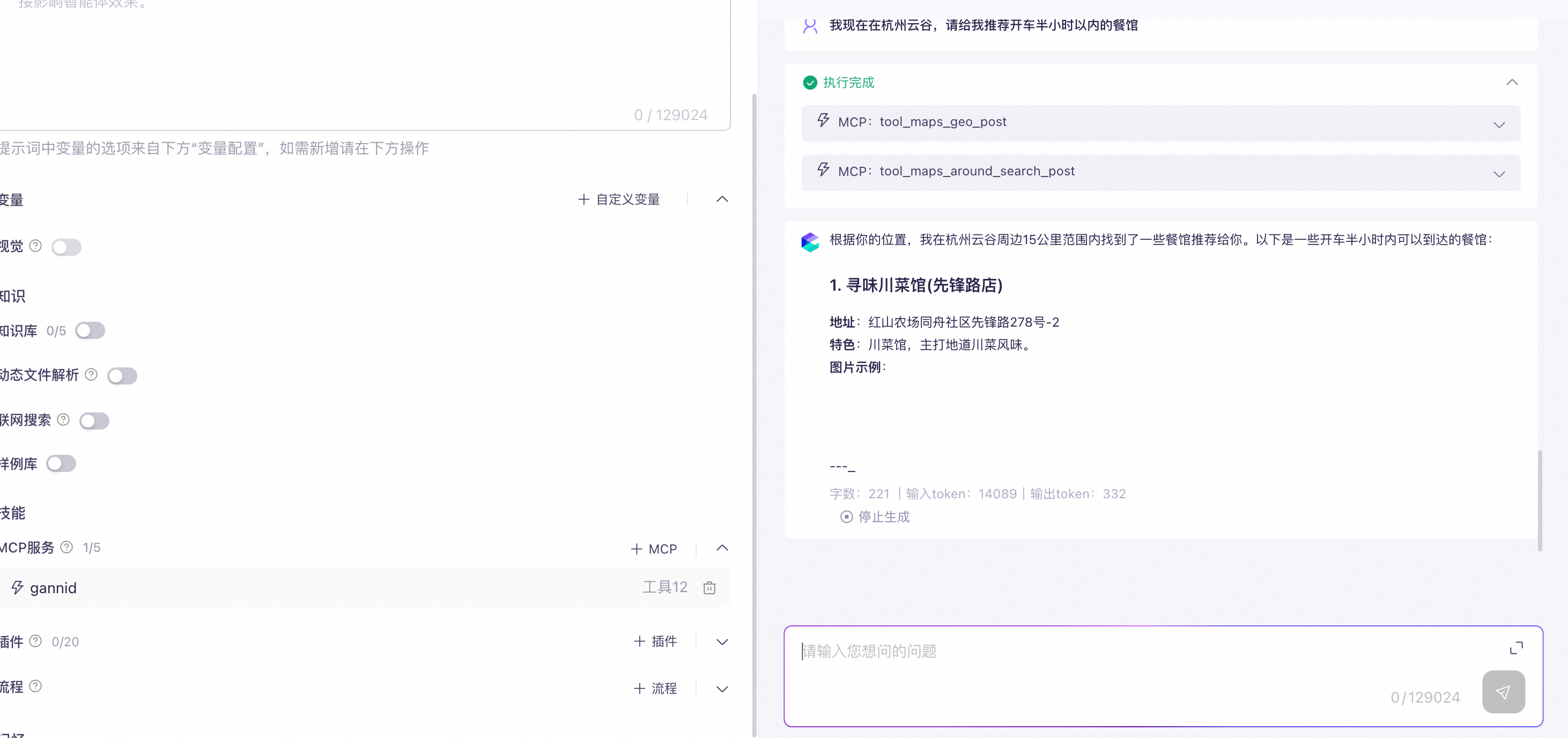
Task: Toggle the 动态文件解析 switch
Action: click(122, 375)
